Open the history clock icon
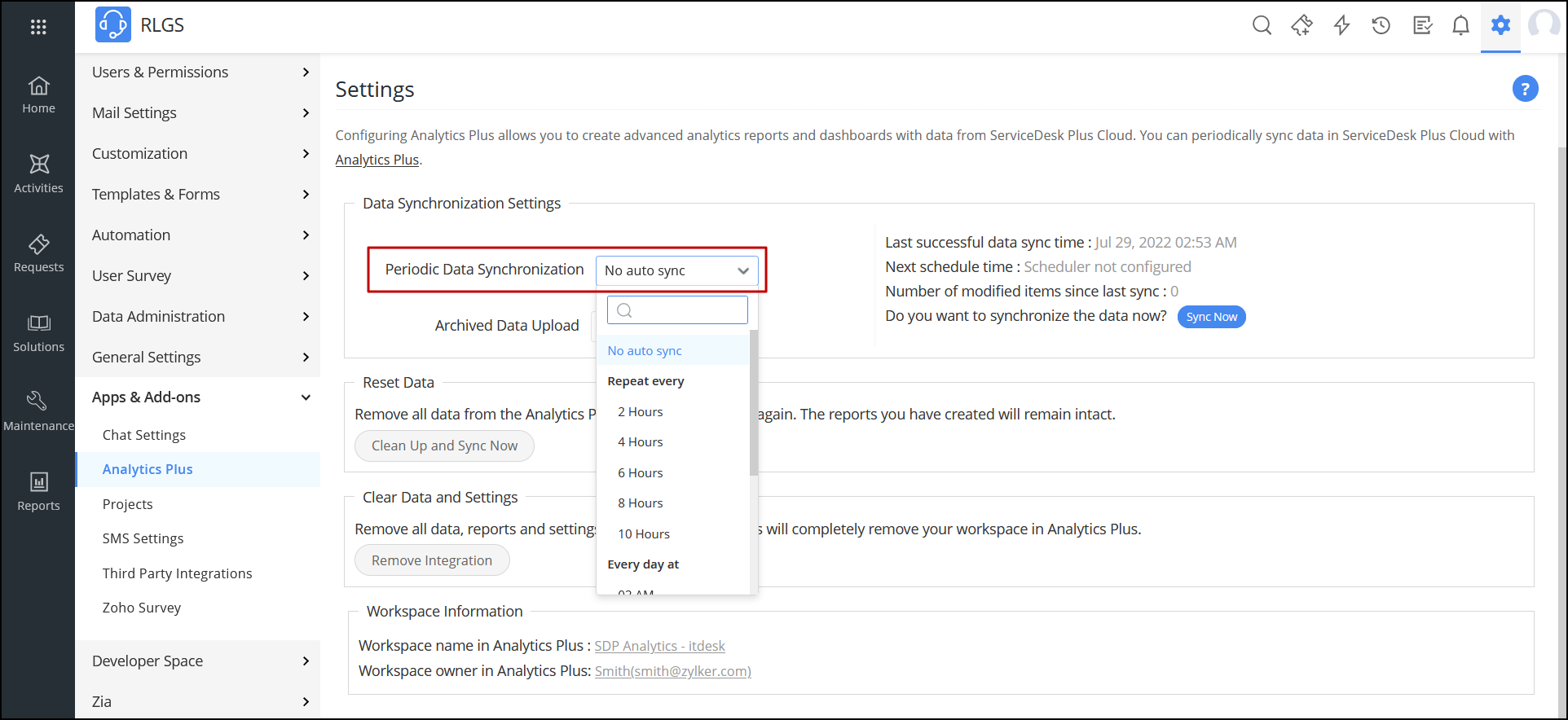Viewport: 1568px width, 720px height. (x=1381, y=25)
